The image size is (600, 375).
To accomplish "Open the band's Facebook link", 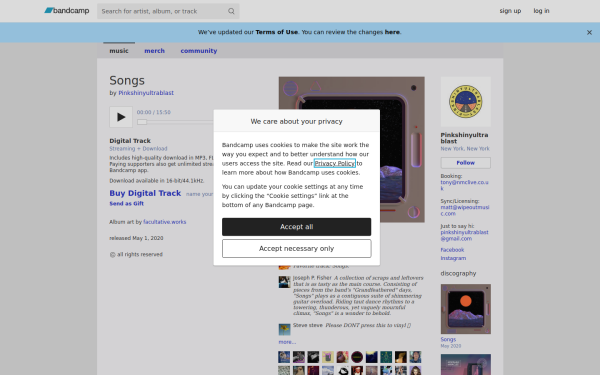I will coord(452,250).
